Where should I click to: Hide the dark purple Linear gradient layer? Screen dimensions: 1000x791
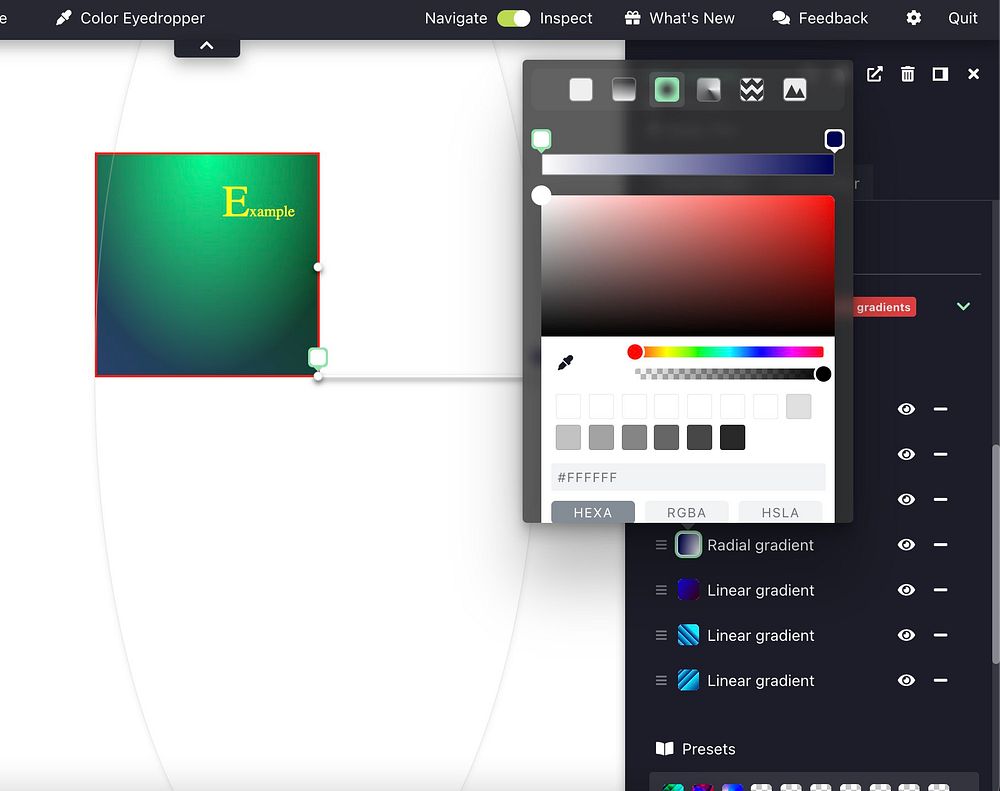pyautogui.click(x=906, y=590)
